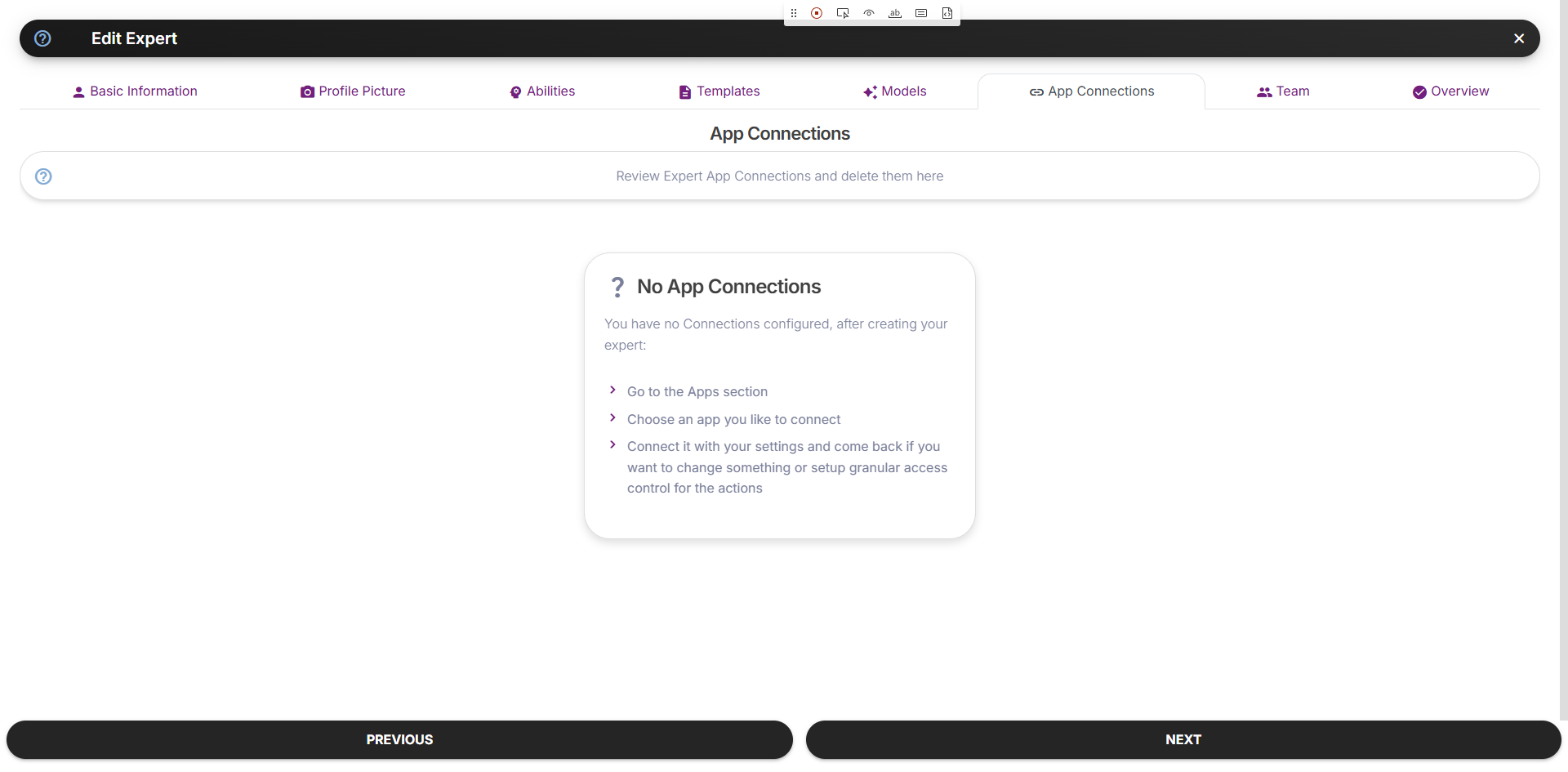Select the text assertion "ab" tool
Viewport: 1568px width, 772px height.
pyautogui.click(x=895, y=13)
